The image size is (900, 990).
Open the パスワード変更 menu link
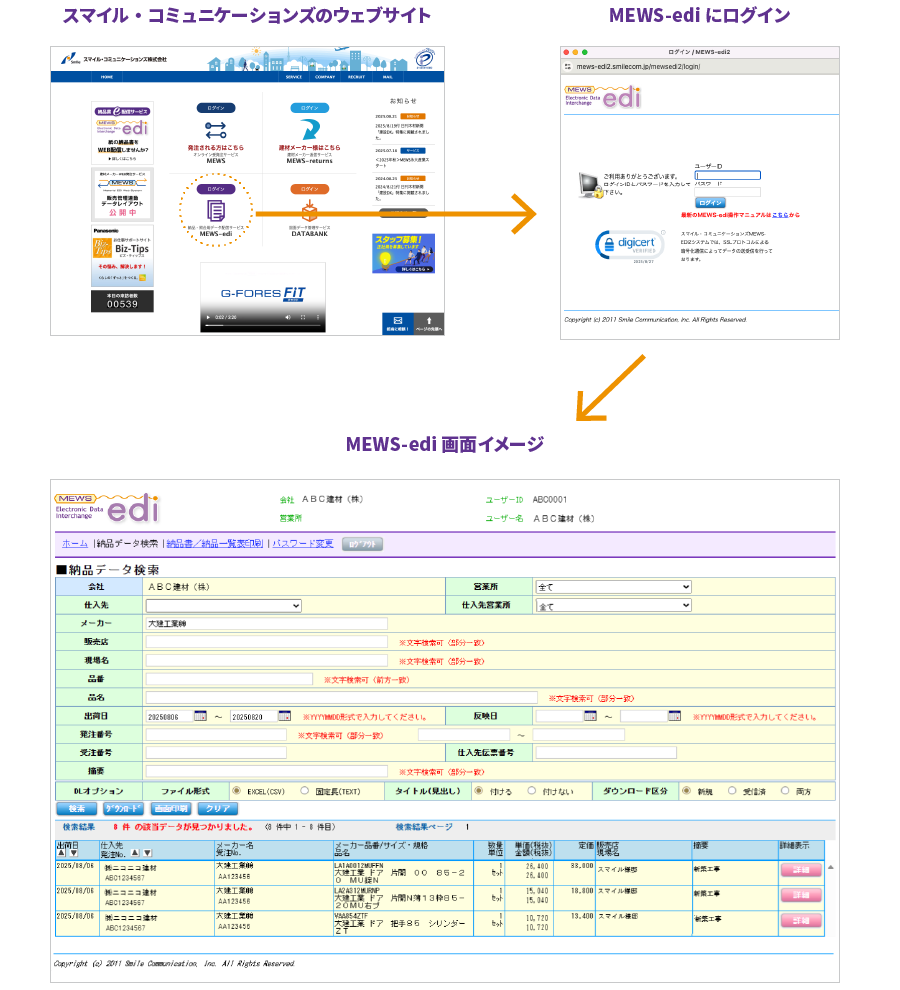(x=303, y=544)
